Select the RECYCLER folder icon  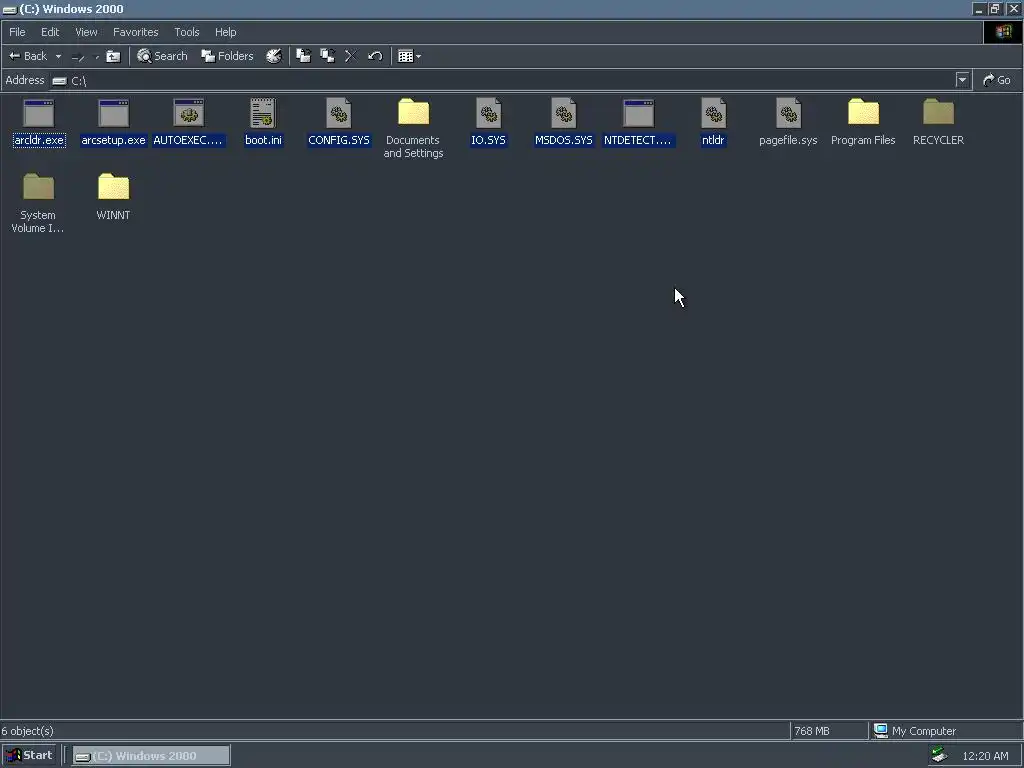[938, 113]
